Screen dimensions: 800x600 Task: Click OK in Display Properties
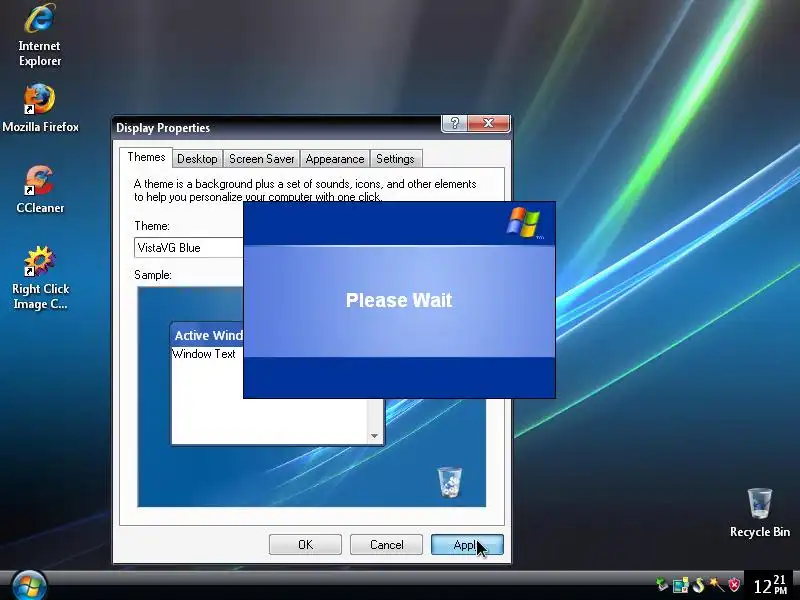point(305,544)
